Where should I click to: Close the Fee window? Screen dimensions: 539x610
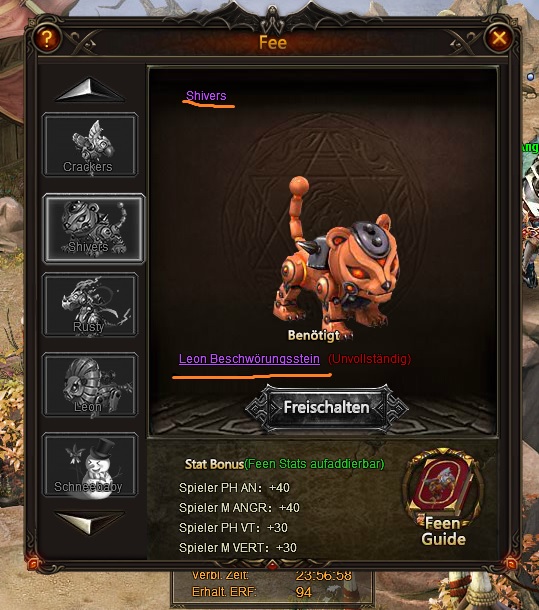[499, 38]
